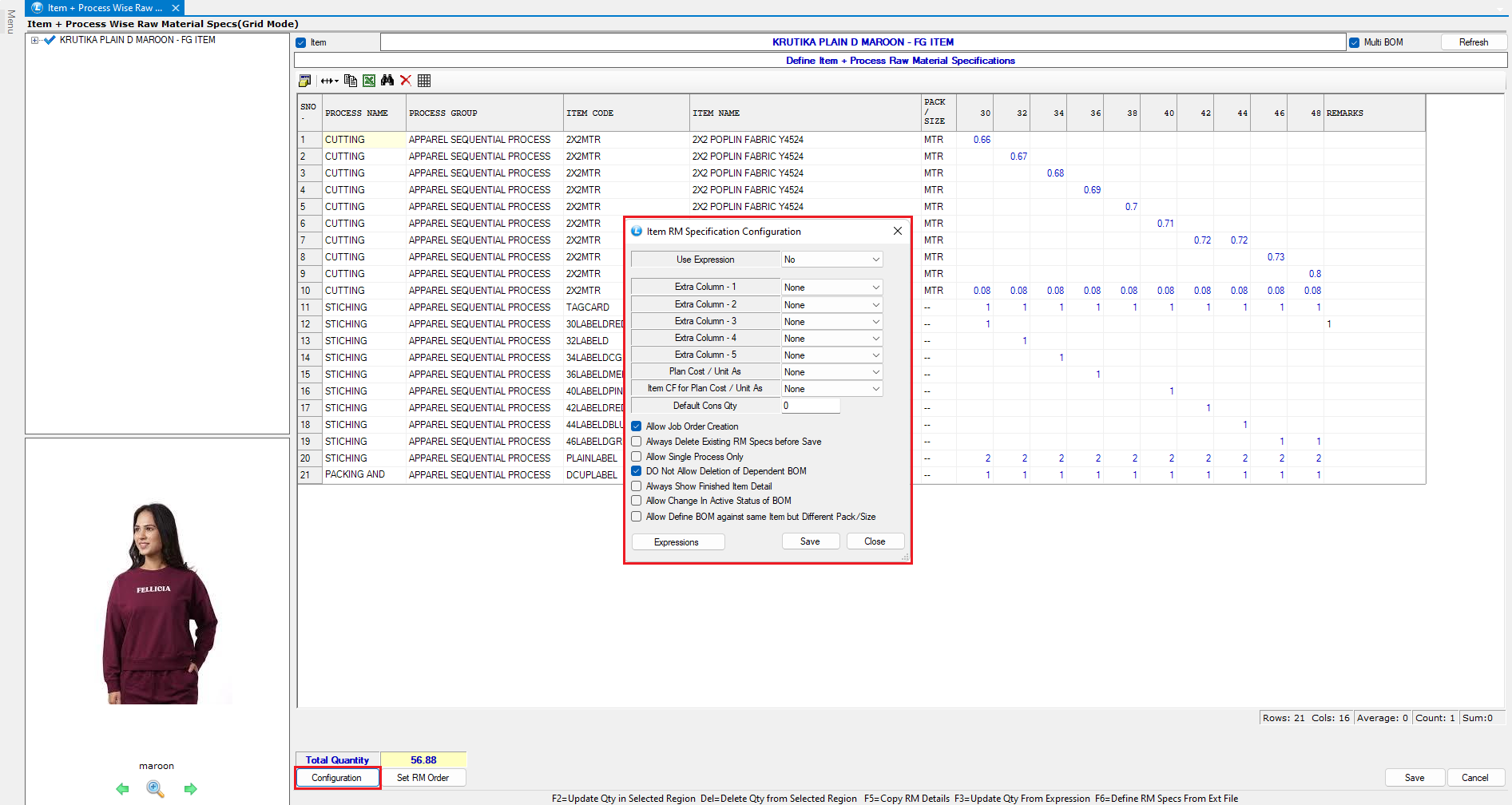Click the Default Cons Qty input field
This screenshot has height=805, width=1512.
pos(810,406)
